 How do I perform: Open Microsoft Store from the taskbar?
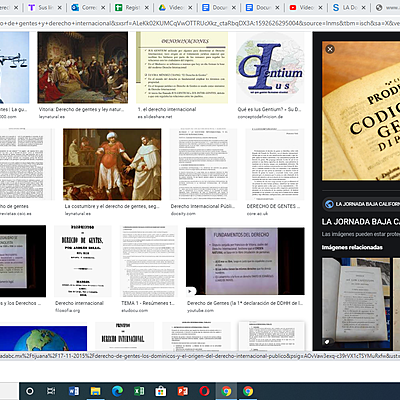click(161, 391)
